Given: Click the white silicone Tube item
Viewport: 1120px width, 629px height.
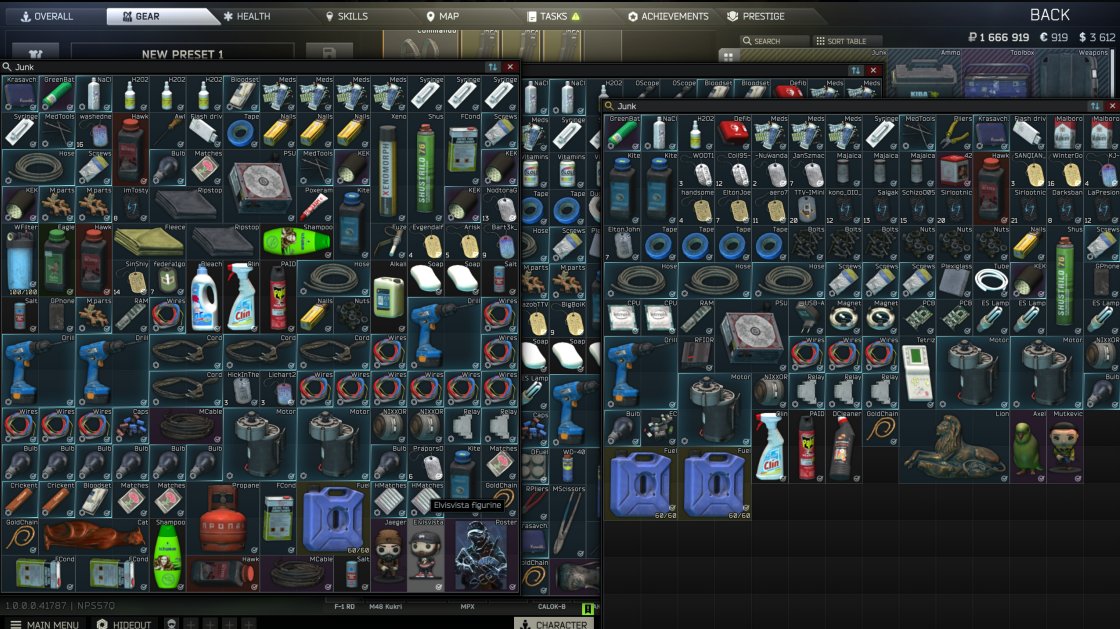Looking at the screenshot, I should click(991, 280).
